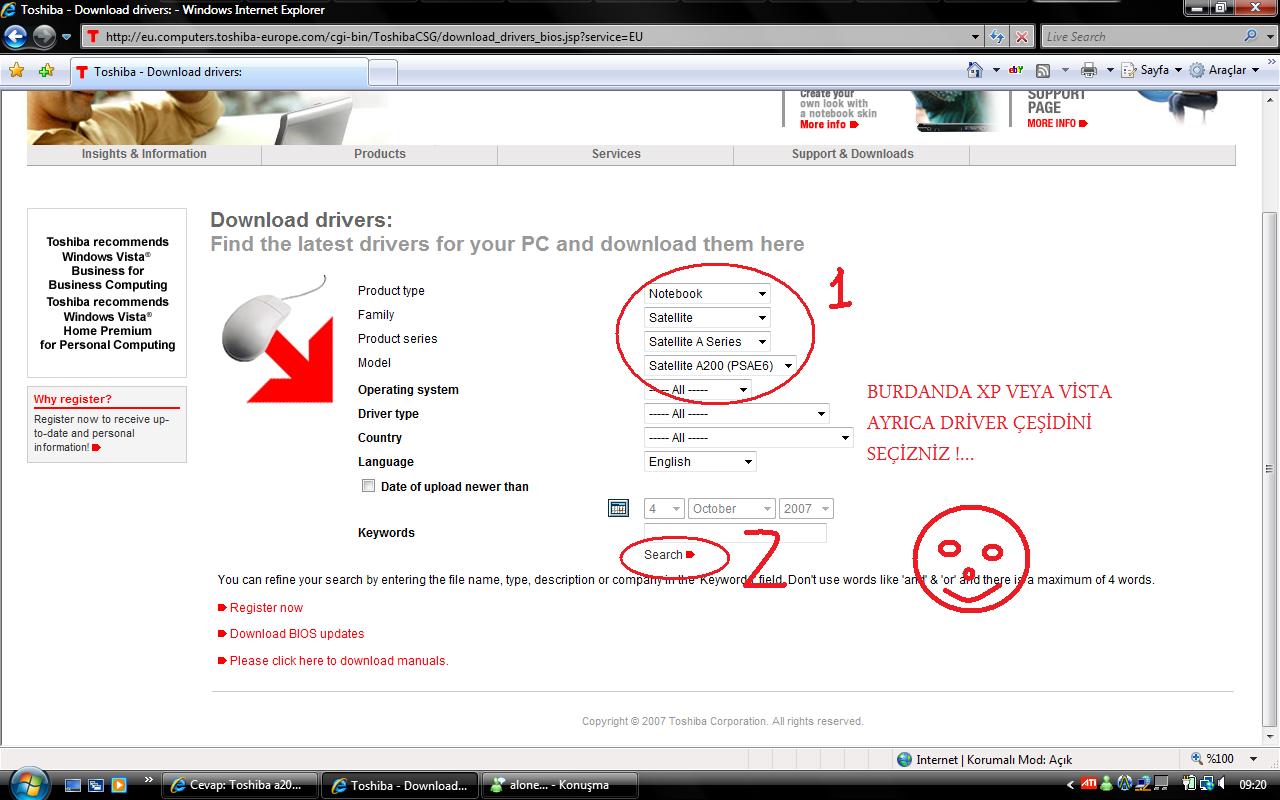Click the Add to Favorites icon

point(46,70)
